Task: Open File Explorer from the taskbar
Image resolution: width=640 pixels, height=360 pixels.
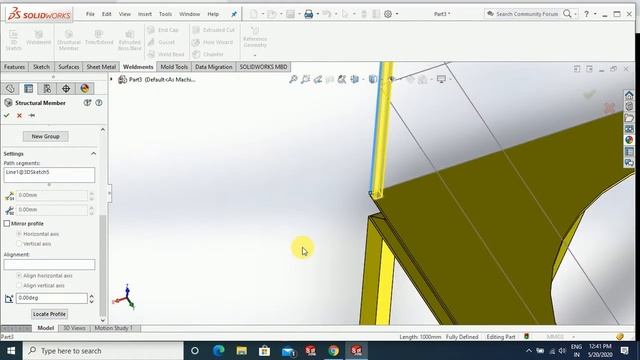Action: (242, 351)
